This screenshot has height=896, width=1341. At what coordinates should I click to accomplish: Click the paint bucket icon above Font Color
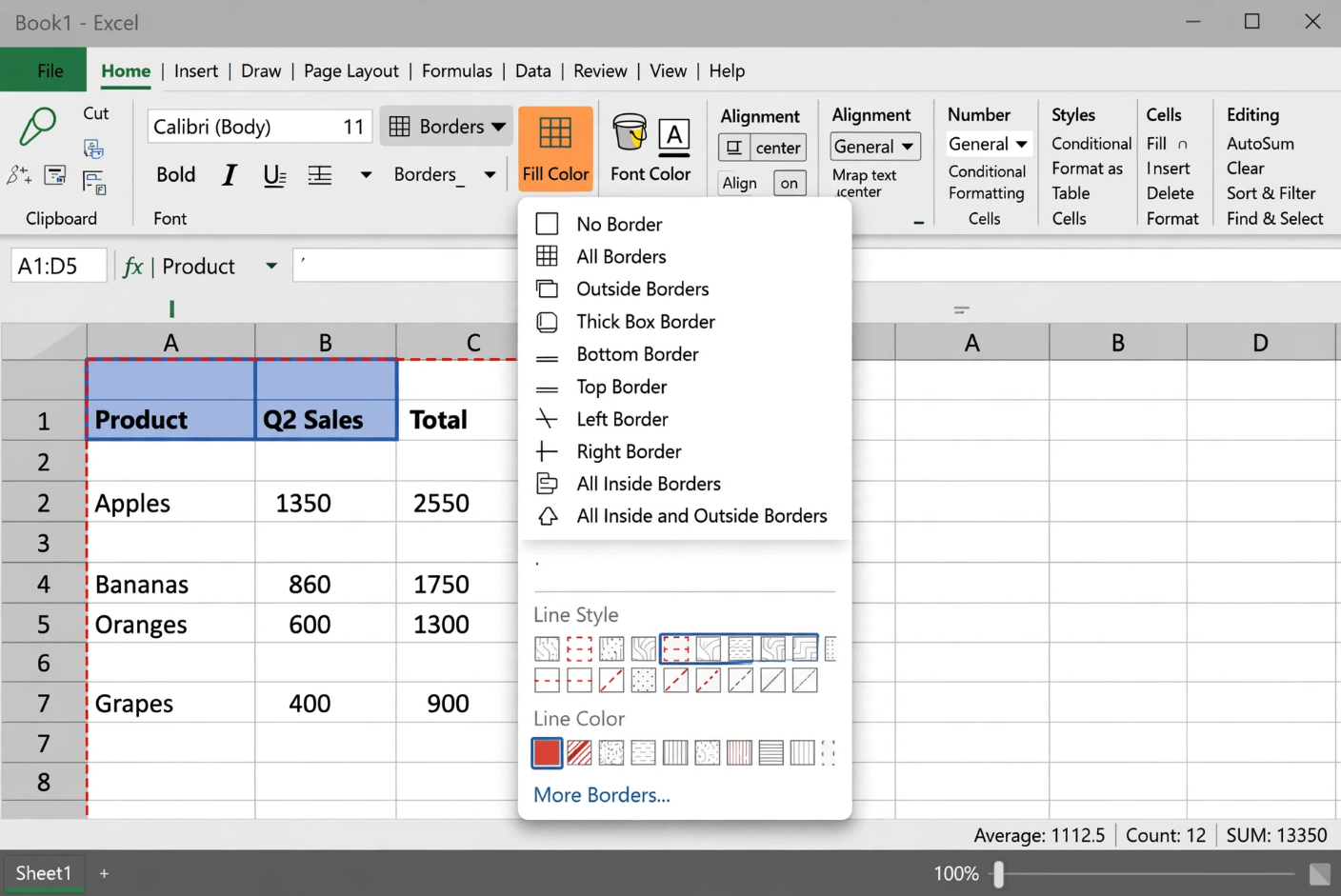pos(630,132)
